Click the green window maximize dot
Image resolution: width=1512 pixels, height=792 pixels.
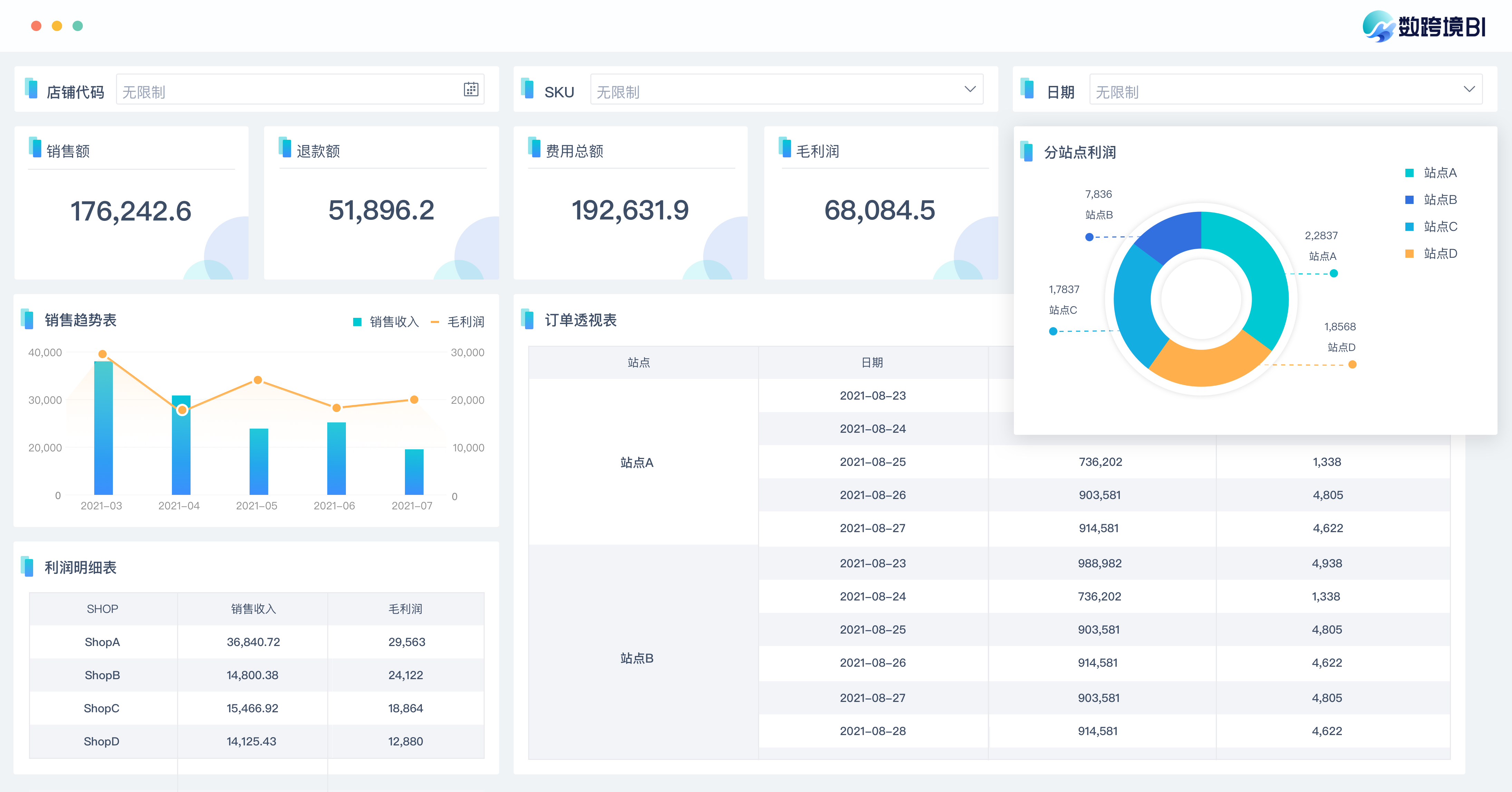(77, 26)
